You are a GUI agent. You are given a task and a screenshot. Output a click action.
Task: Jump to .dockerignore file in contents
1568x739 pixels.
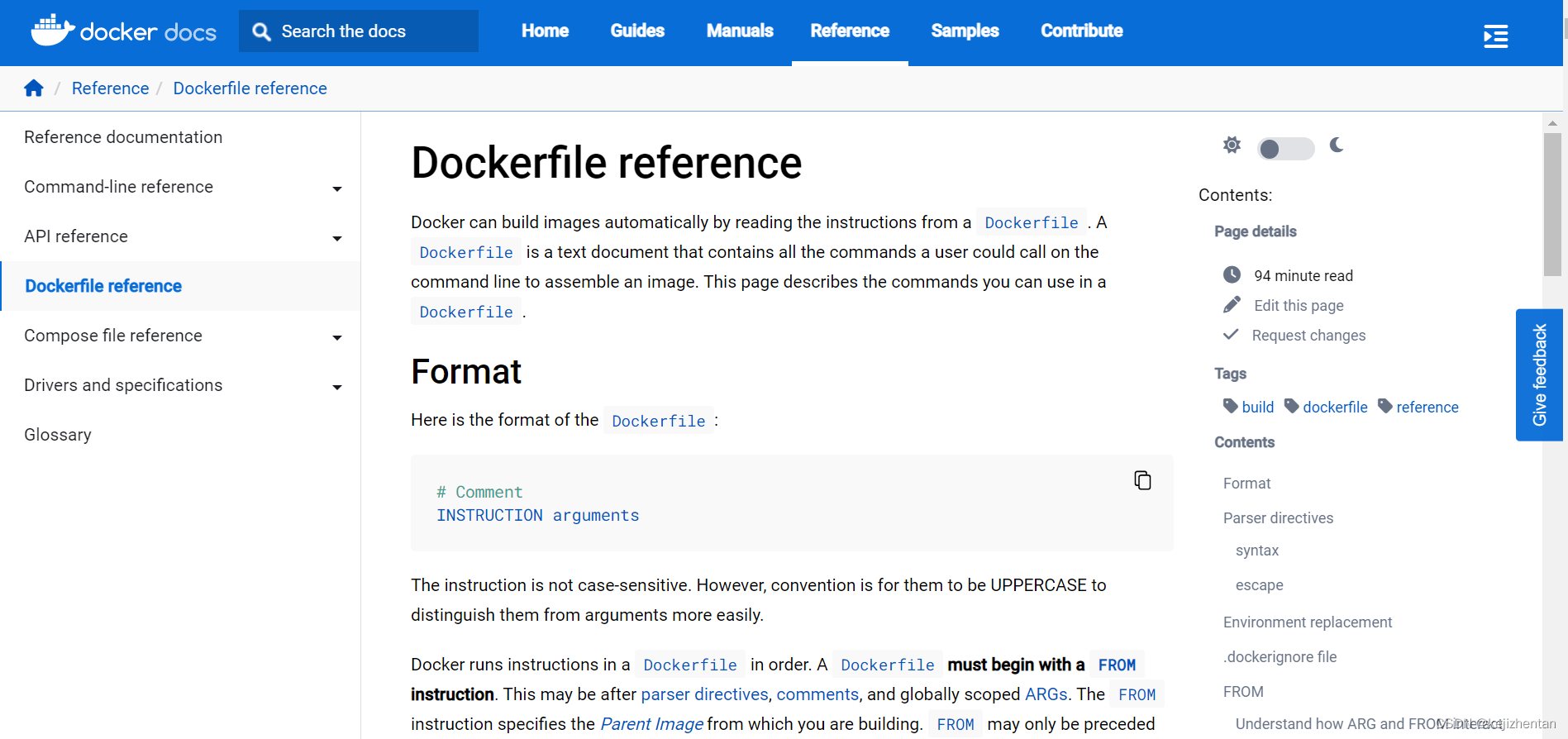point(1280,657)
